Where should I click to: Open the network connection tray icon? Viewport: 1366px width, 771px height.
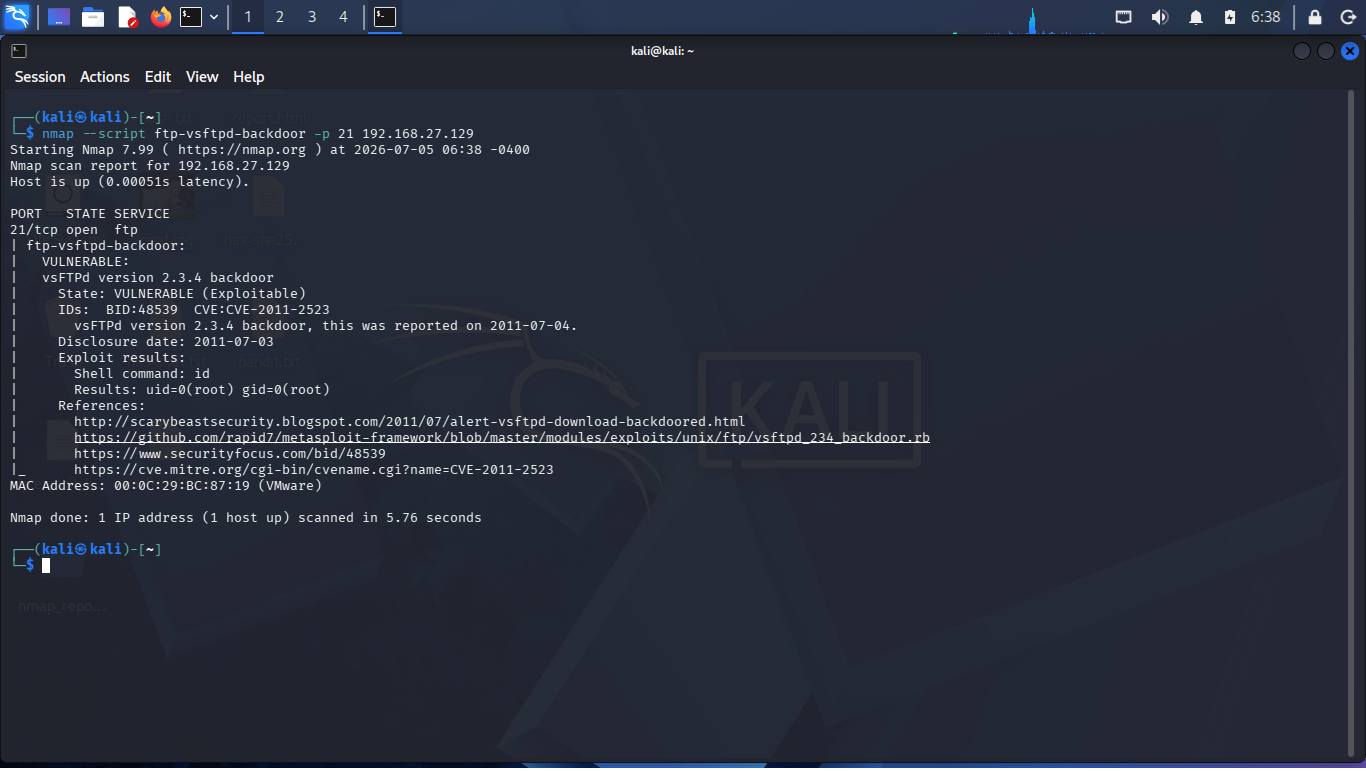point(1124,17)
